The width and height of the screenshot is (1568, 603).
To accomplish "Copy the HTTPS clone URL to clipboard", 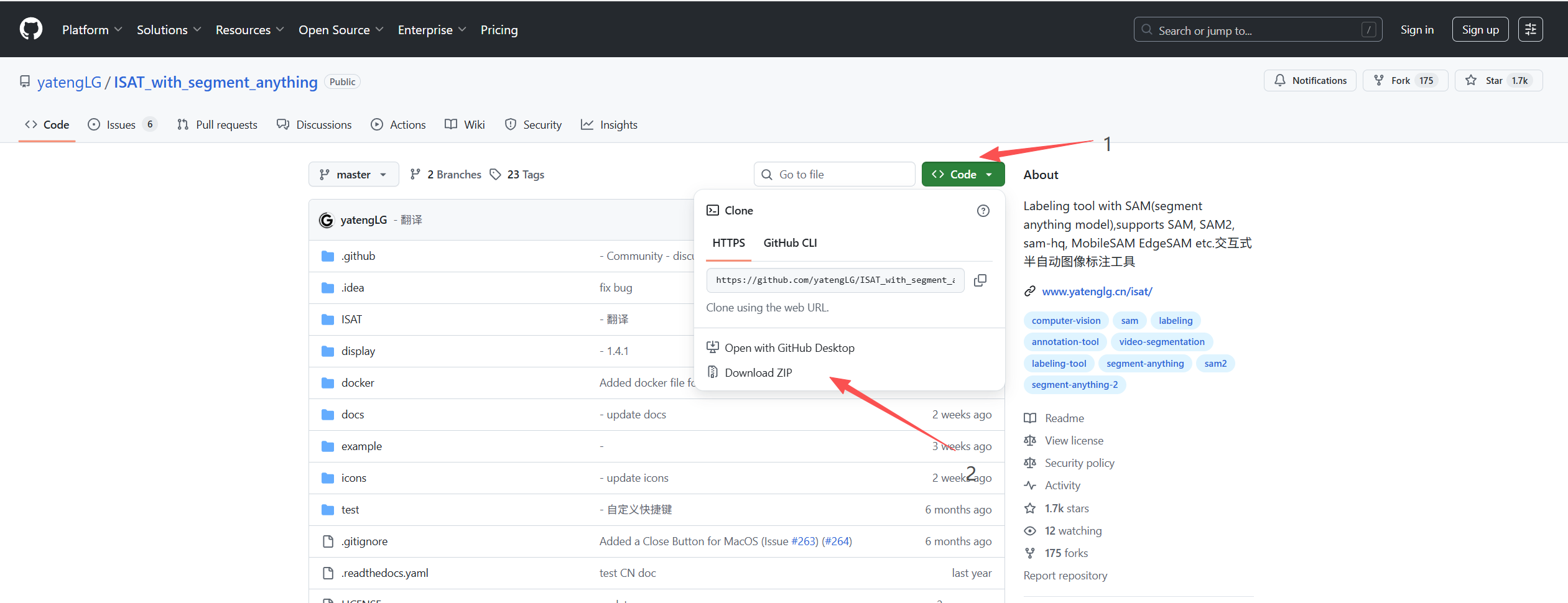I will 980,280.
